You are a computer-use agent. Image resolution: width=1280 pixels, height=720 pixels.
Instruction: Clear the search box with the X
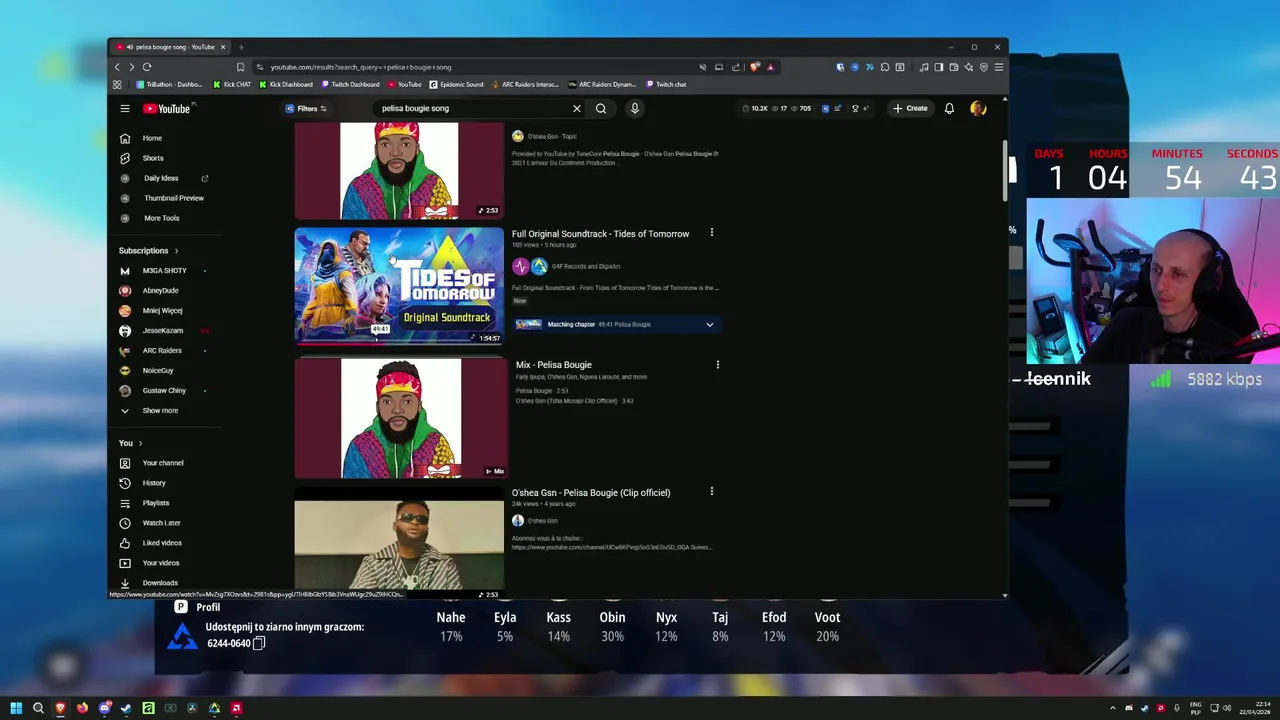point(576,108)
